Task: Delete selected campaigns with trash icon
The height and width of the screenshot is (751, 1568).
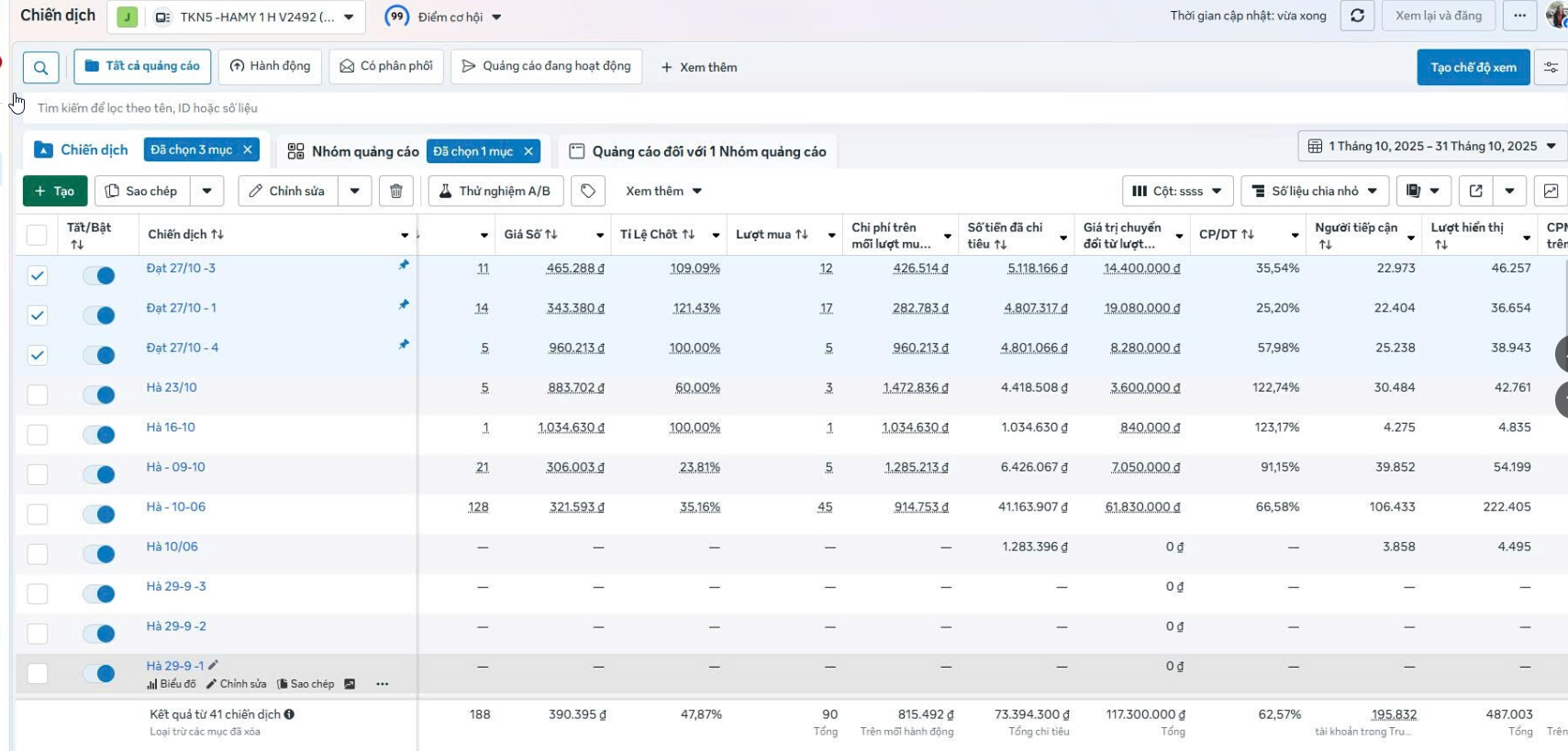Action: click(x=396, y=191)
